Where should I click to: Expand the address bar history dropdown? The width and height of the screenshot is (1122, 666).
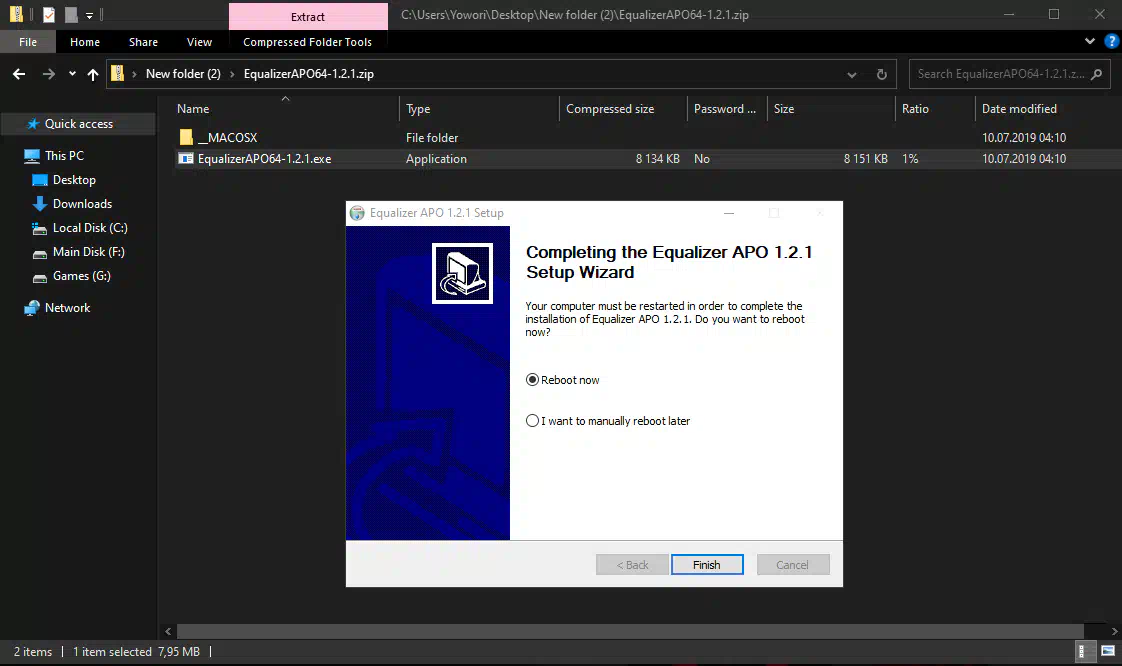click(x=852, y=74)
